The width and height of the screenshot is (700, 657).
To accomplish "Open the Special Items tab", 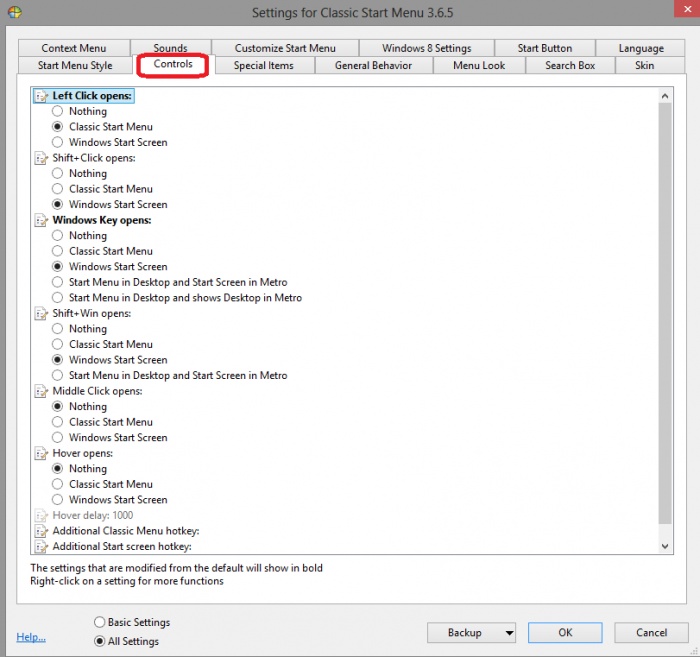I will pyautogui.click(x=263, y=66).
